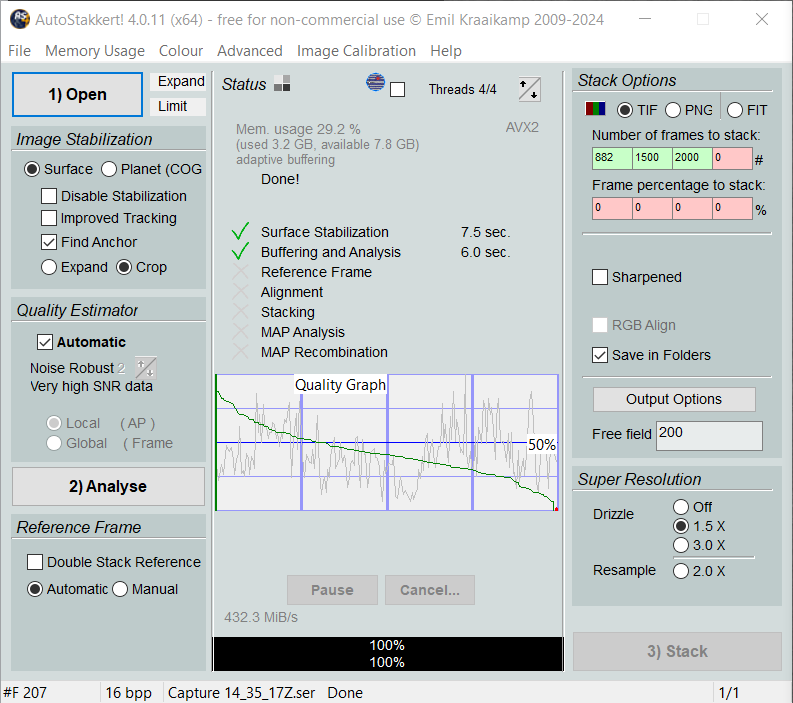This screenshot has height=703, width=793.
Task: Select the Planet (COG) radio button
Action: pyautogui.click(x=109, y=169)
